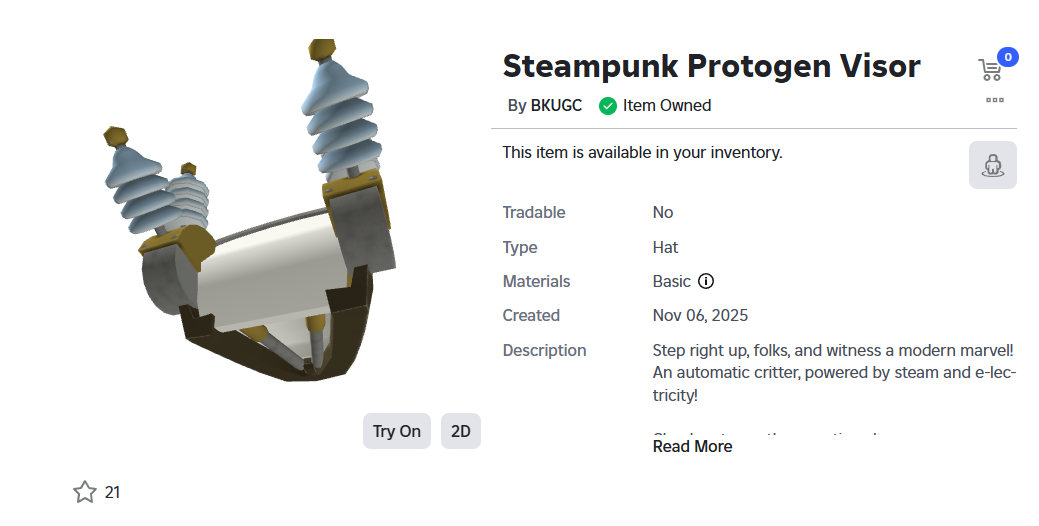
Task: Expand the description with Read More
Action: 692,446
